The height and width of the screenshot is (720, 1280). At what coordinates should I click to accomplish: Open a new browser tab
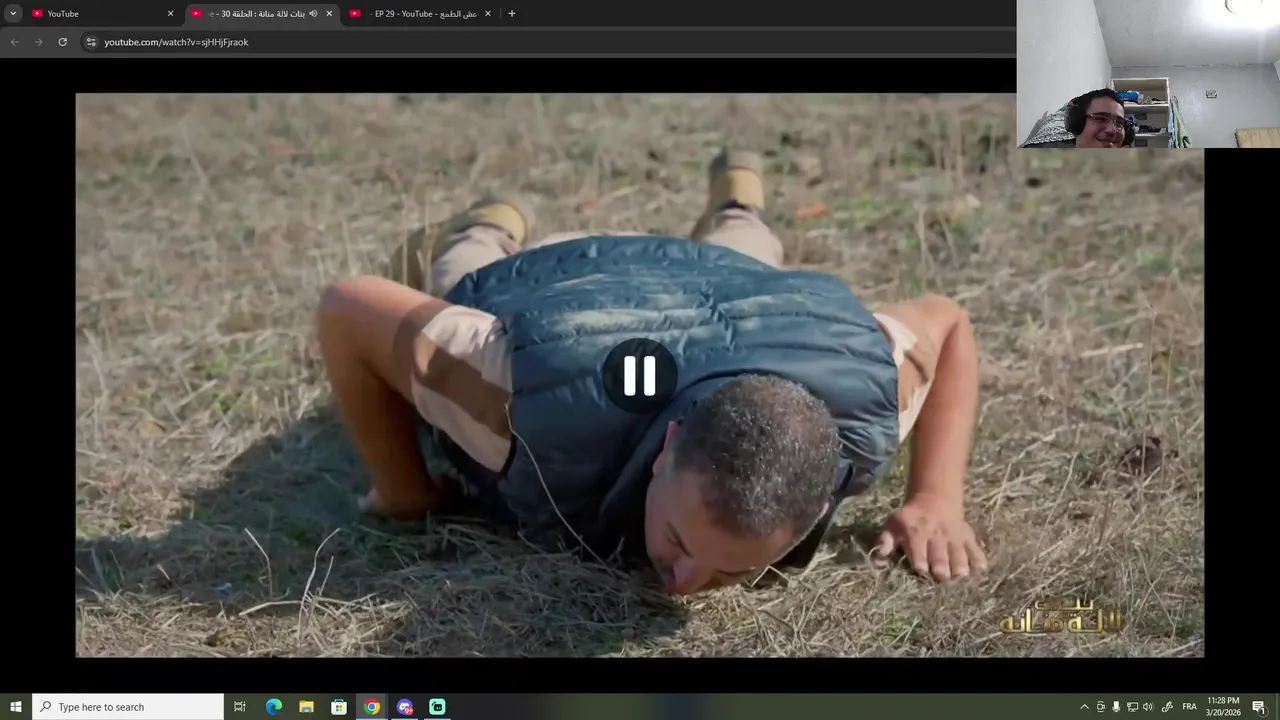point(512,14)
